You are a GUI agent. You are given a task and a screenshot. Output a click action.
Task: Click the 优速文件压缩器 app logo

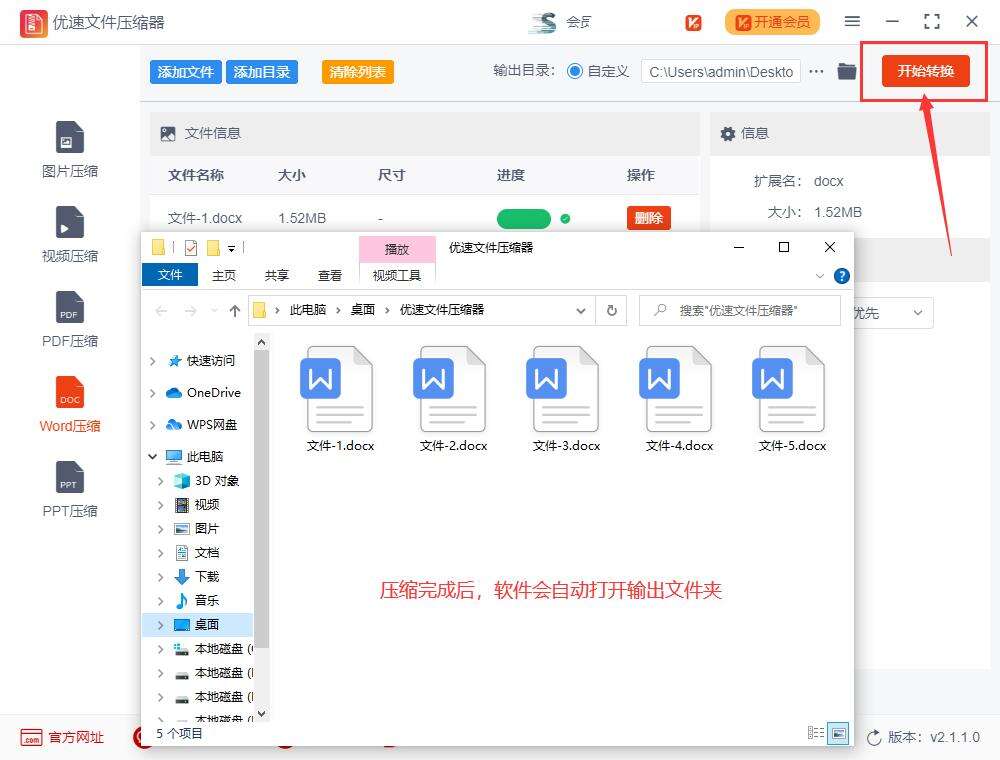(34, 21)
